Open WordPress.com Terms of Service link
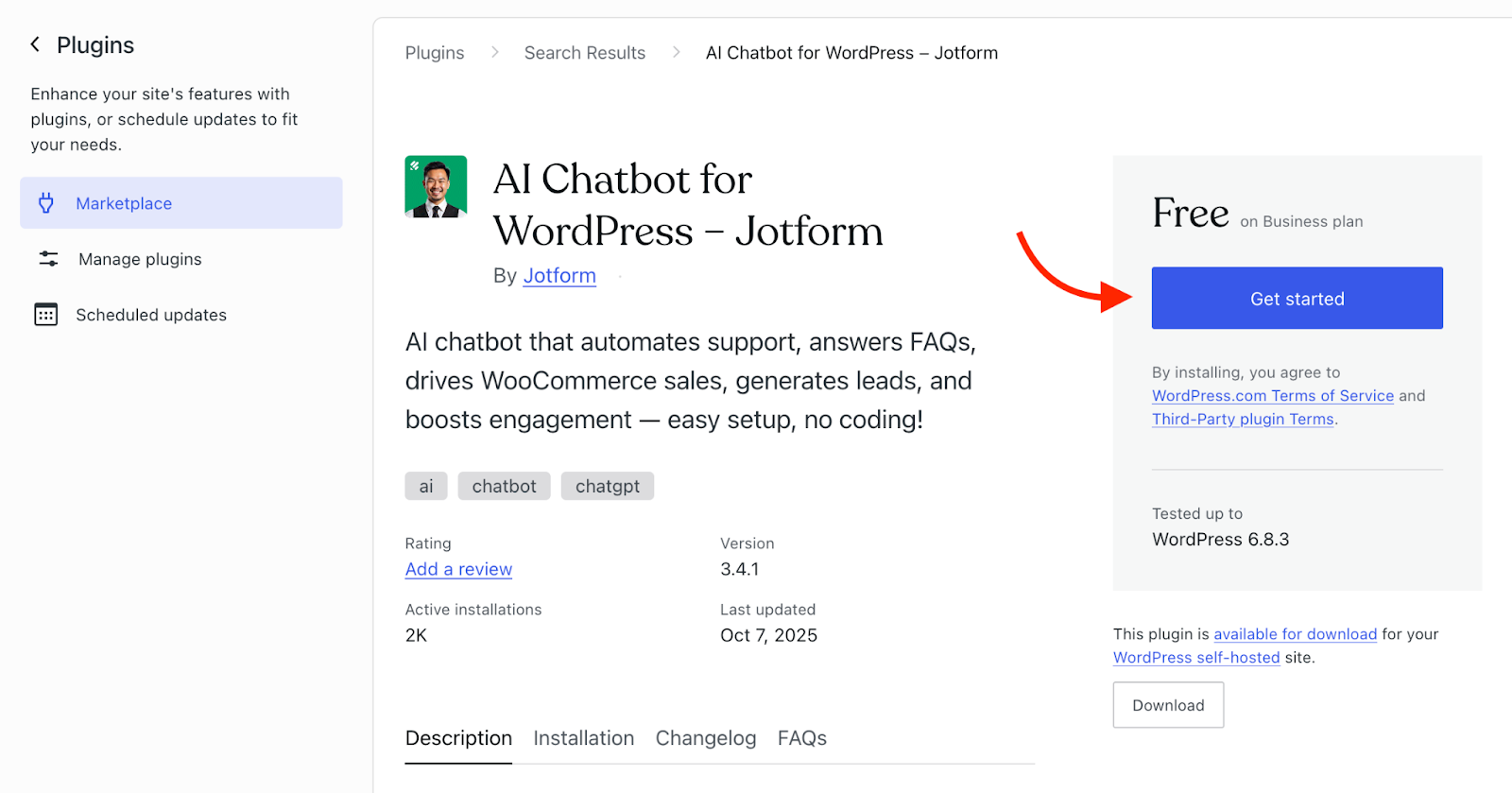The height and width of the screenshot is (793, 1512). click(x=1273, y=396)
